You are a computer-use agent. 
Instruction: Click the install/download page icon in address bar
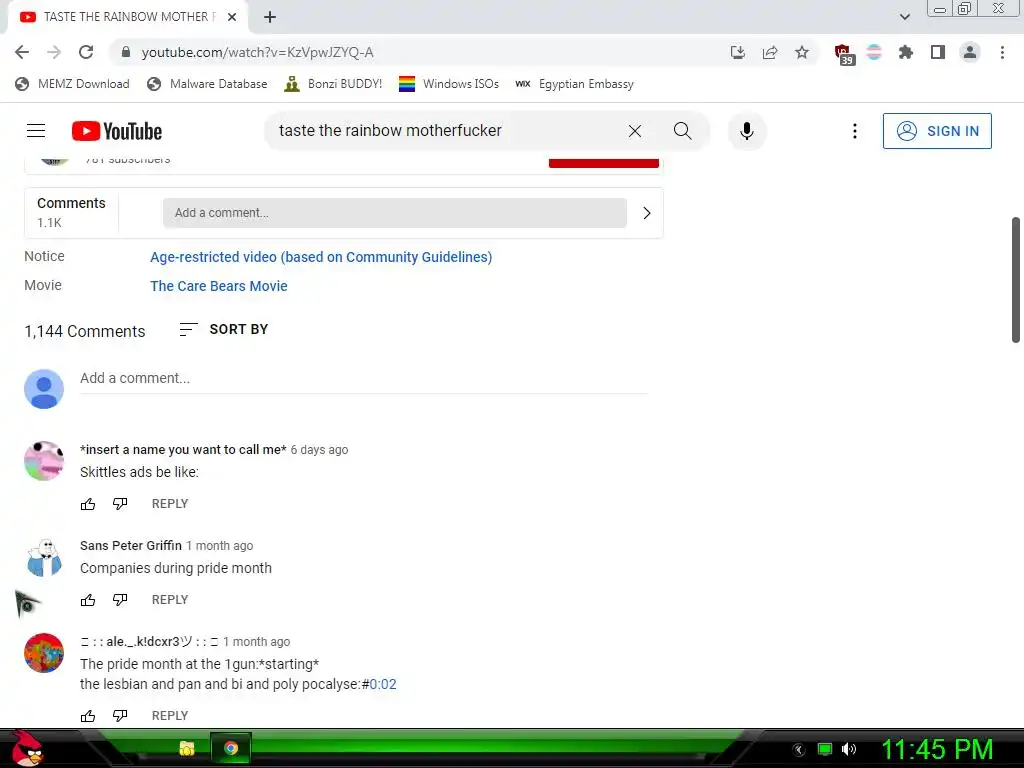[737, 52]
